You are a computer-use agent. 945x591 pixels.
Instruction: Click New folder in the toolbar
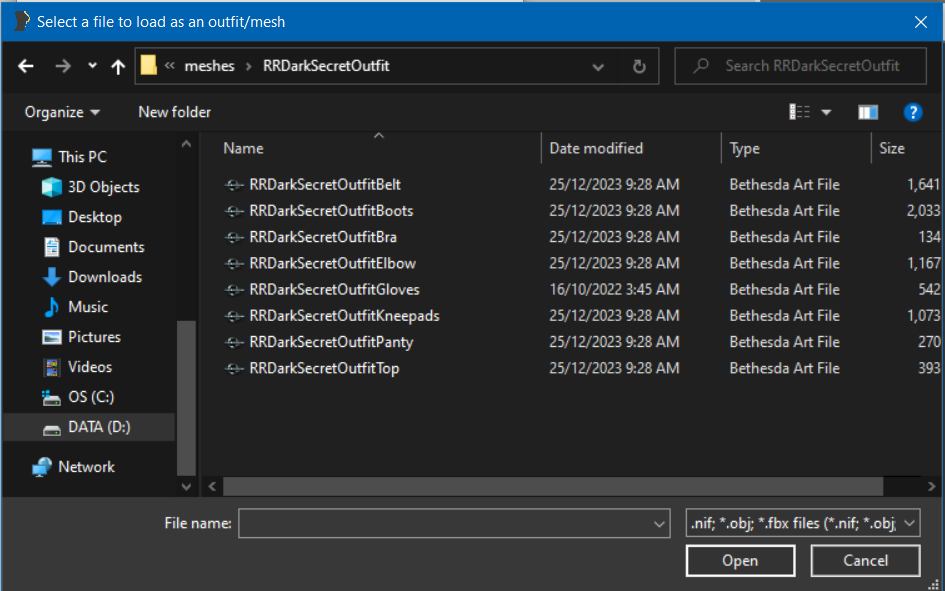[x=174, y=112]
